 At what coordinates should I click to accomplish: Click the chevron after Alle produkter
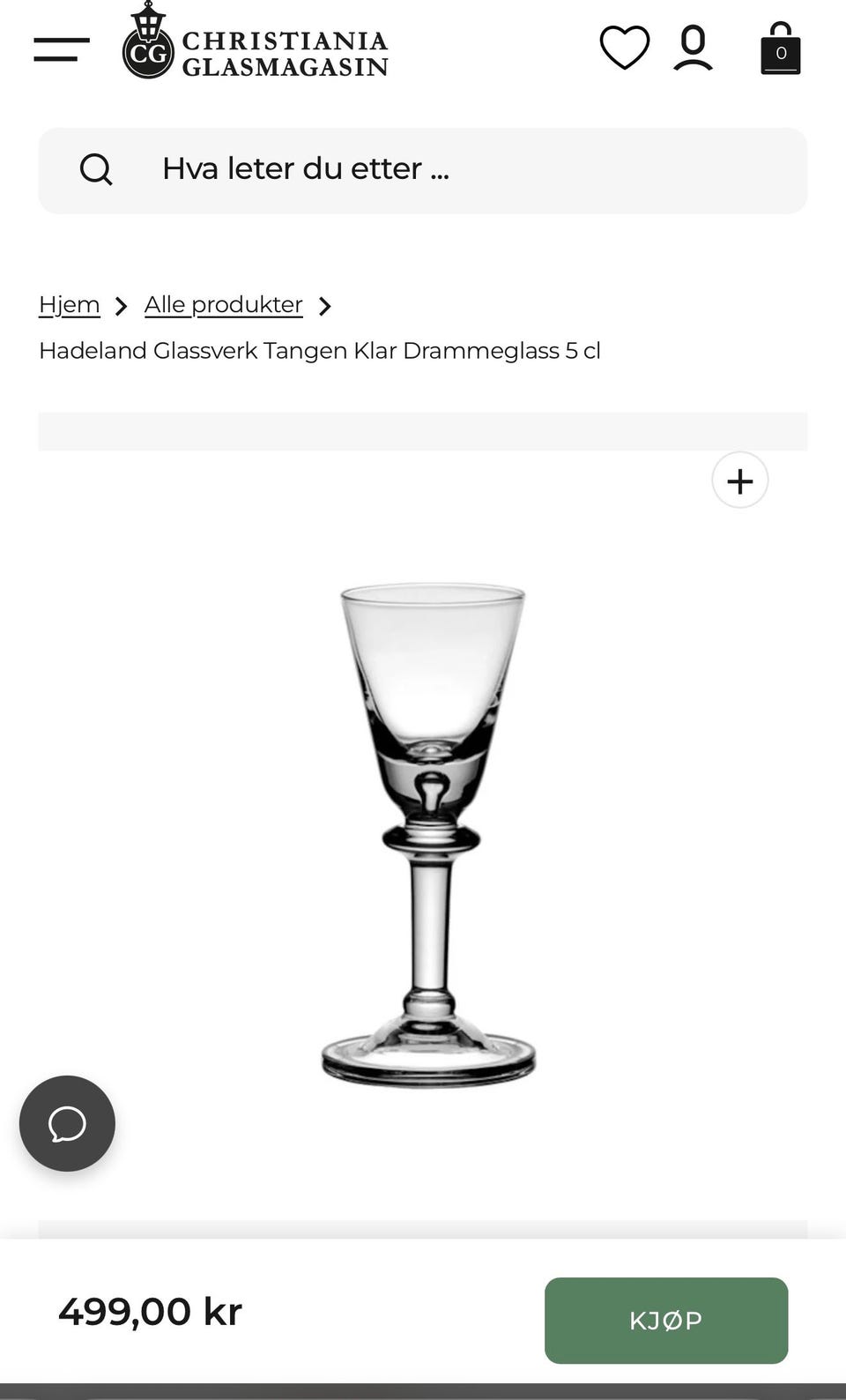tap(325, 306)
